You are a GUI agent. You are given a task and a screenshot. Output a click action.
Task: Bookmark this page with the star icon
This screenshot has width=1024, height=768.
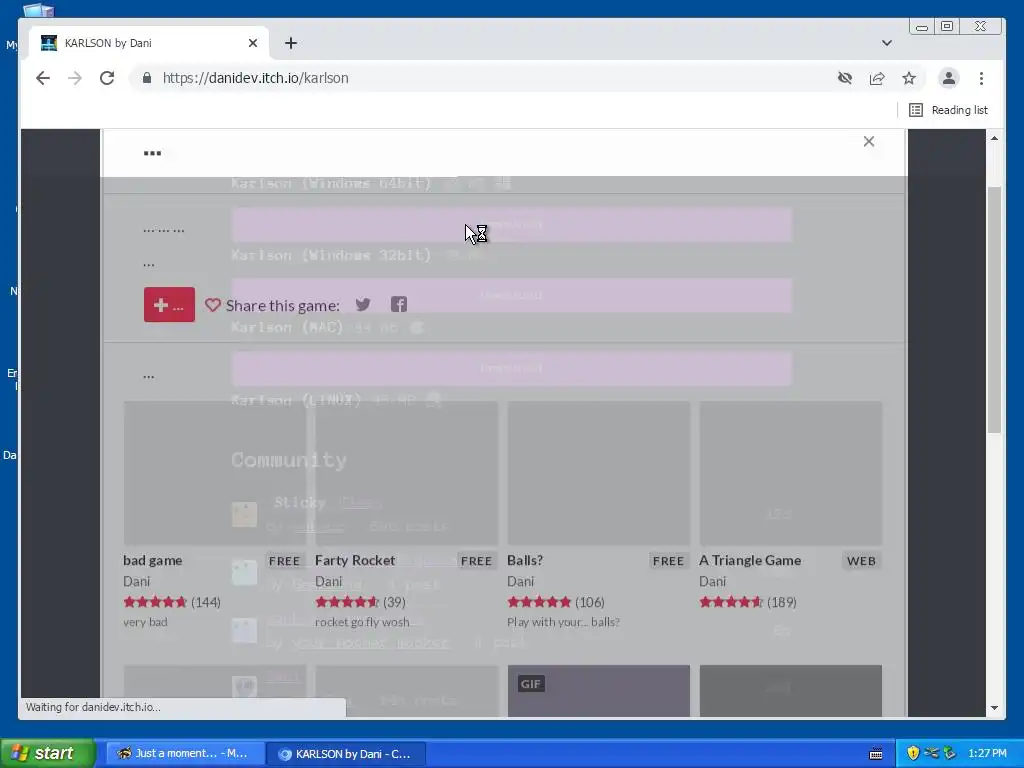coord(909,78)
